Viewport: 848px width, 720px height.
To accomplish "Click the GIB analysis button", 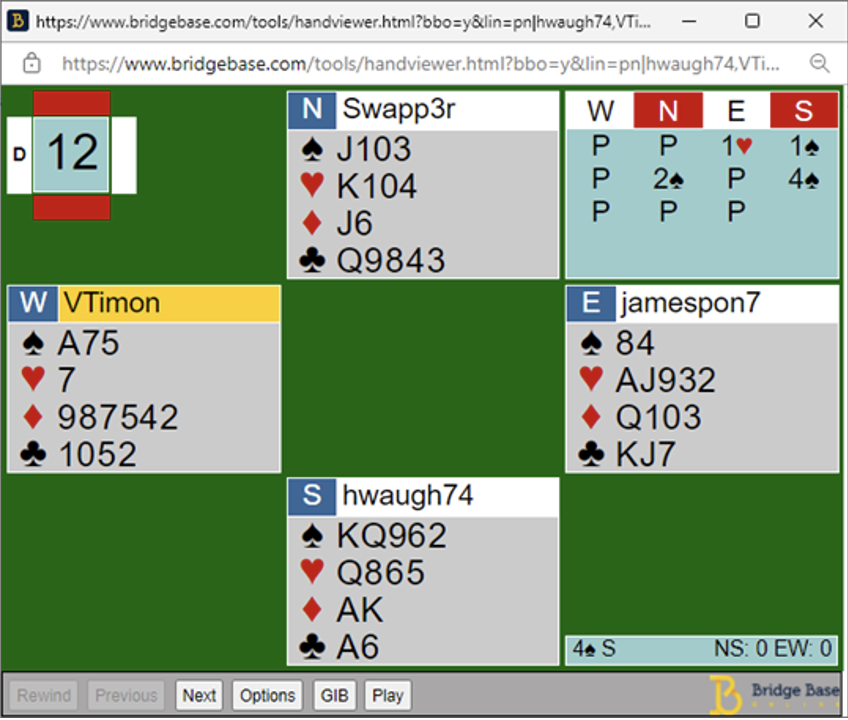I will 334,695.
